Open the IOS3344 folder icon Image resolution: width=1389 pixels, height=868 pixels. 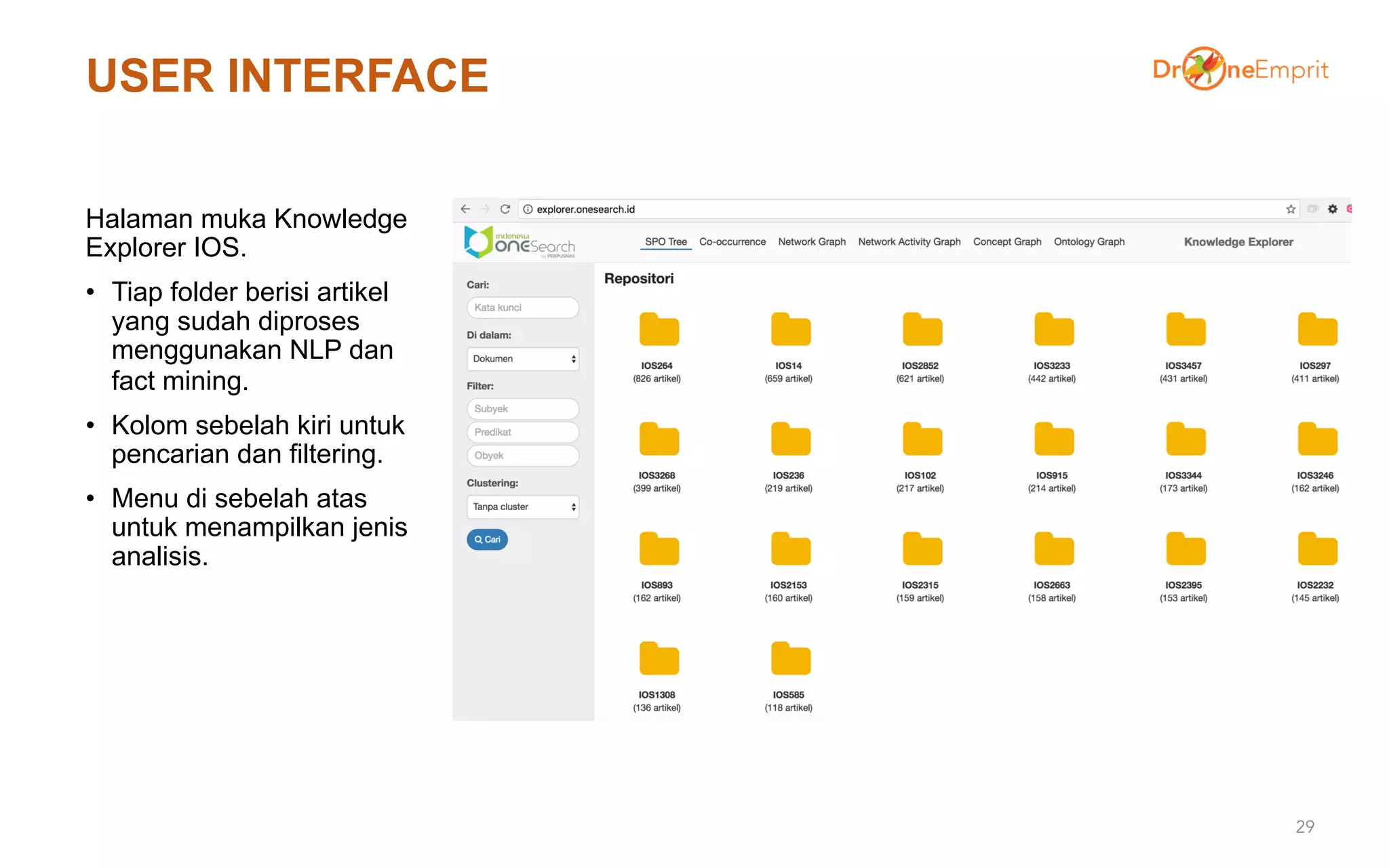[1185, 439]
